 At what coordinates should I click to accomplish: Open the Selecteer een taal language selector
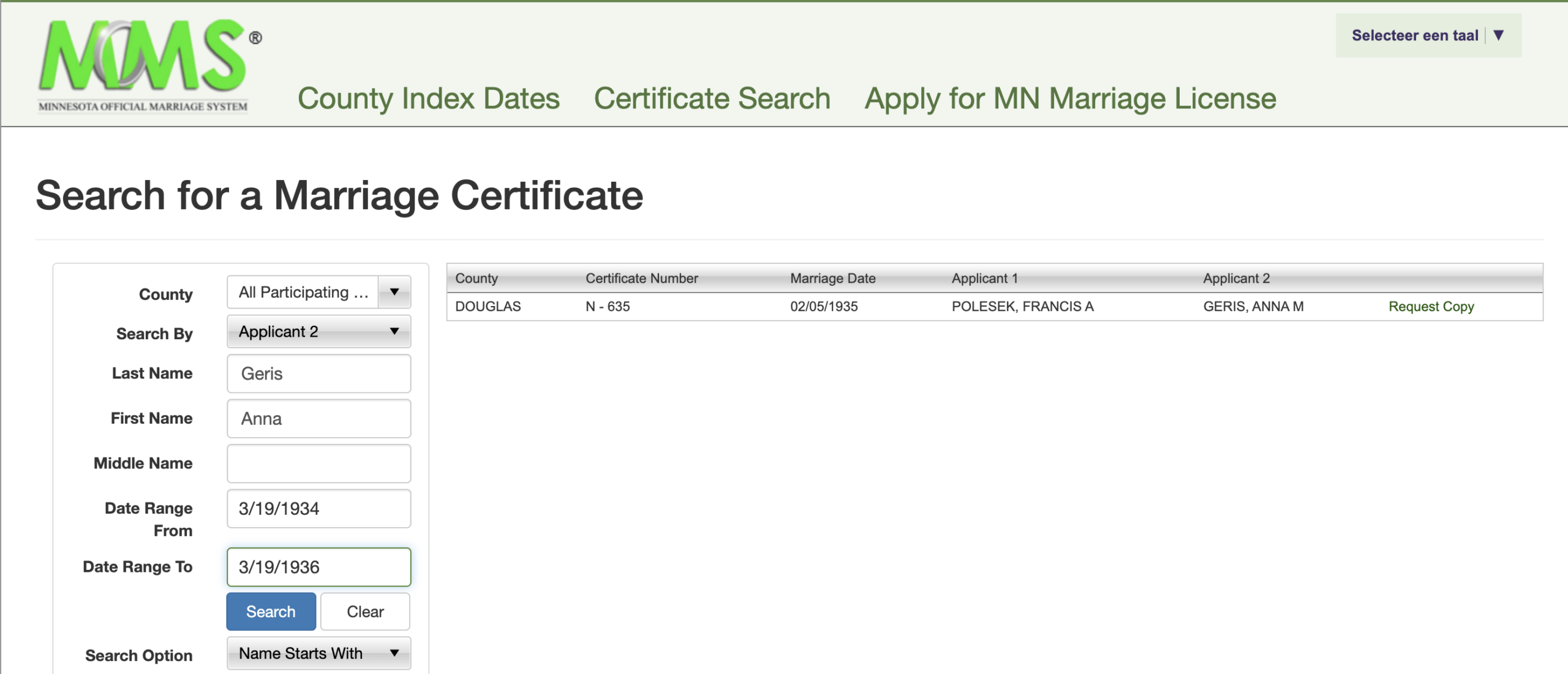tap(1415, 36)
